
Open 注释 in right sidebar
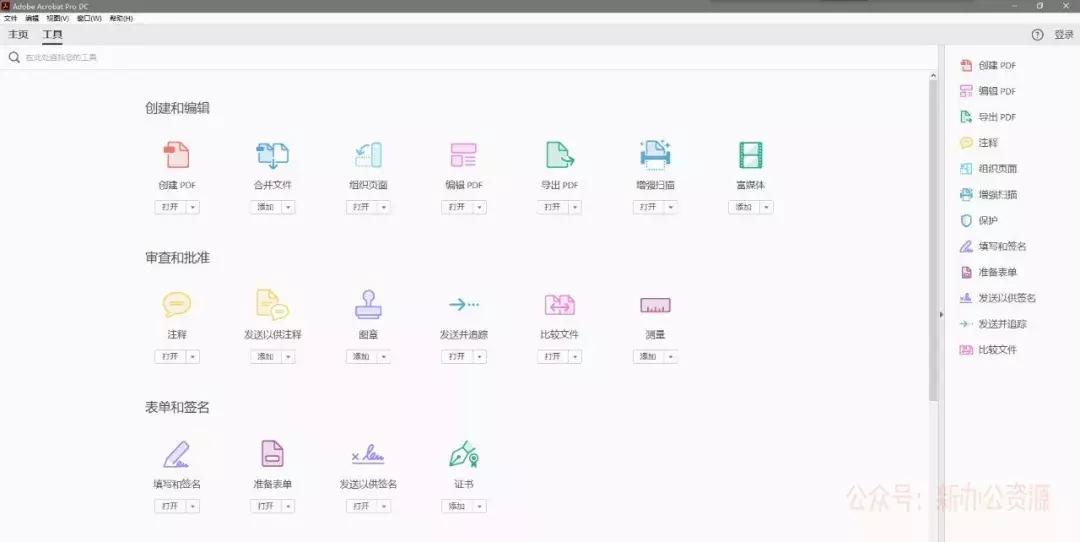pos(979,143)
